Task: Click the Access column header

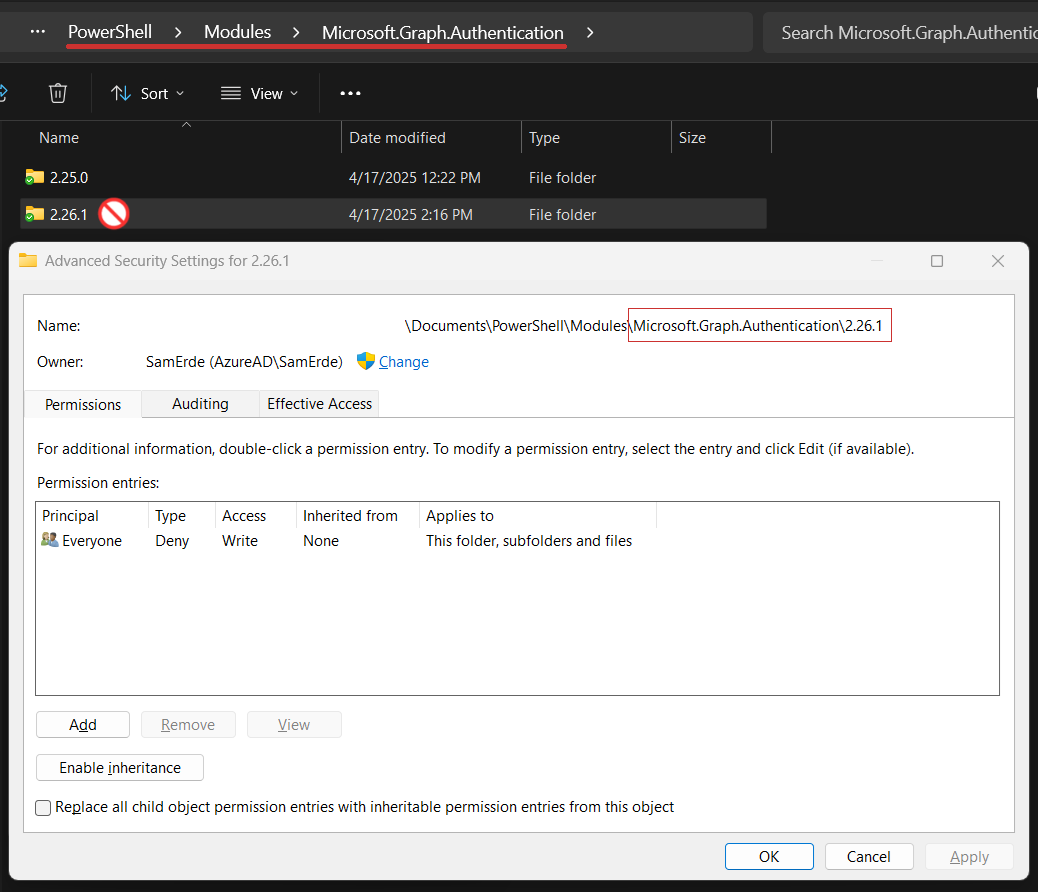Action: click(x=244, y=515)
